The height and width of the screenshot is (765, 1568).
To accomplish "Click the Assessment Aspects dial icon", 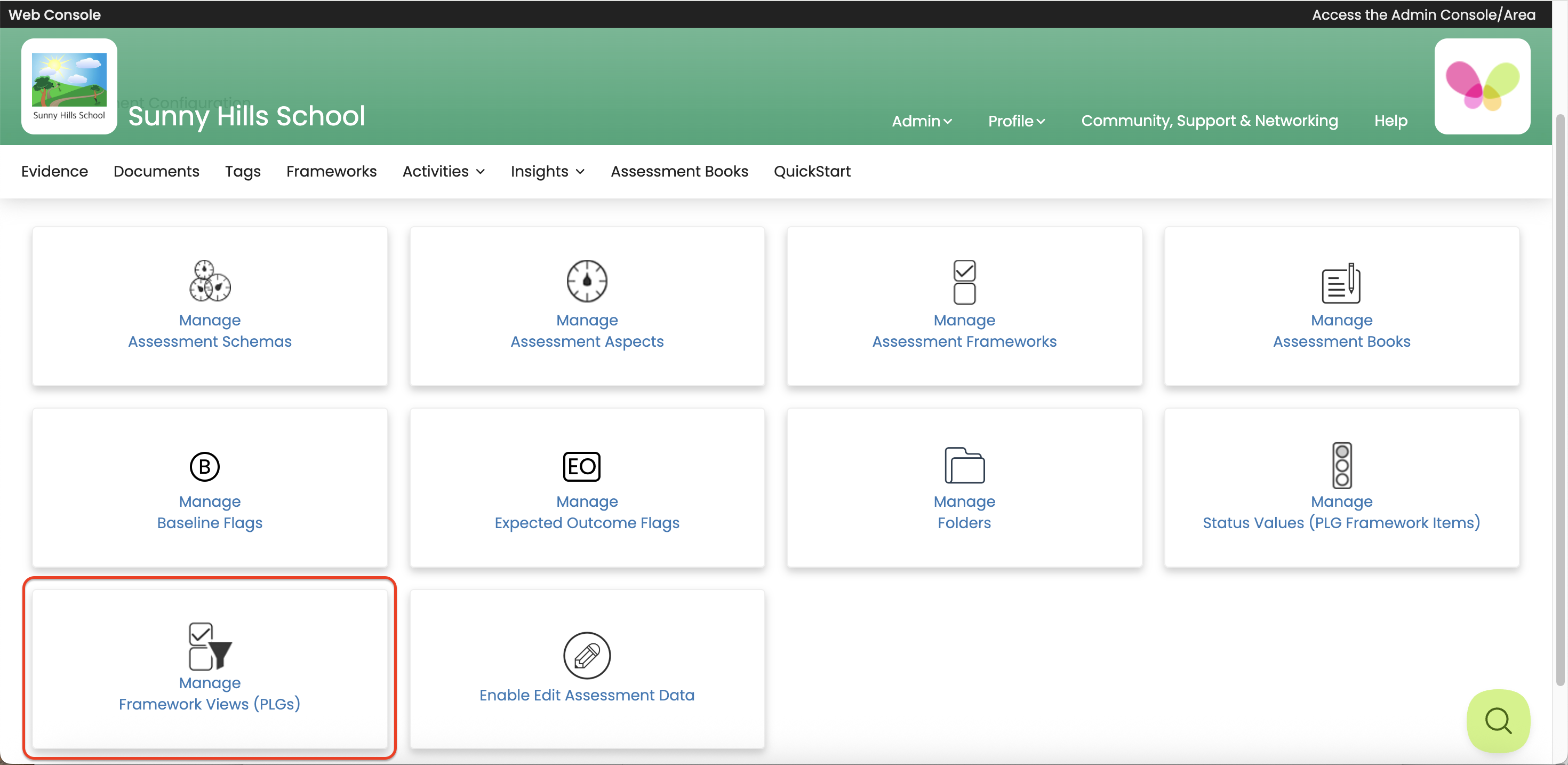I will point(587,281).
